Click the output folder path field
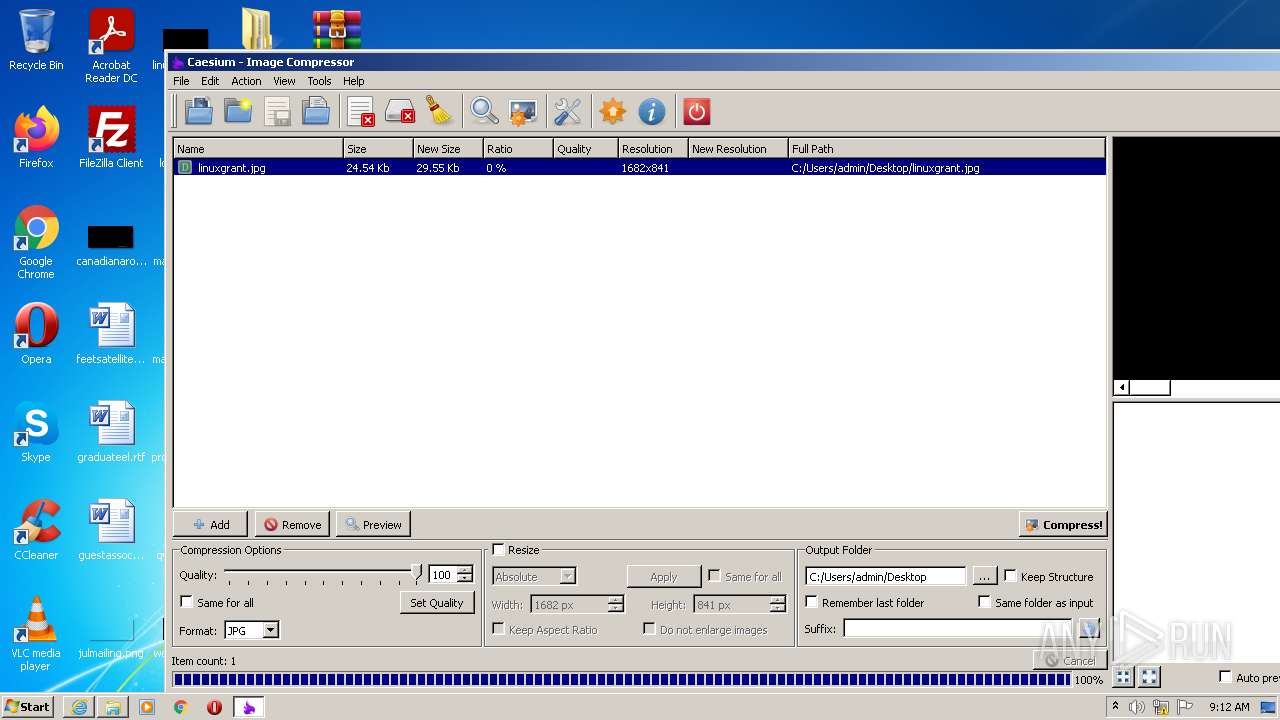1280x720 pixels. pyautogui.click(x=885, y=576)
